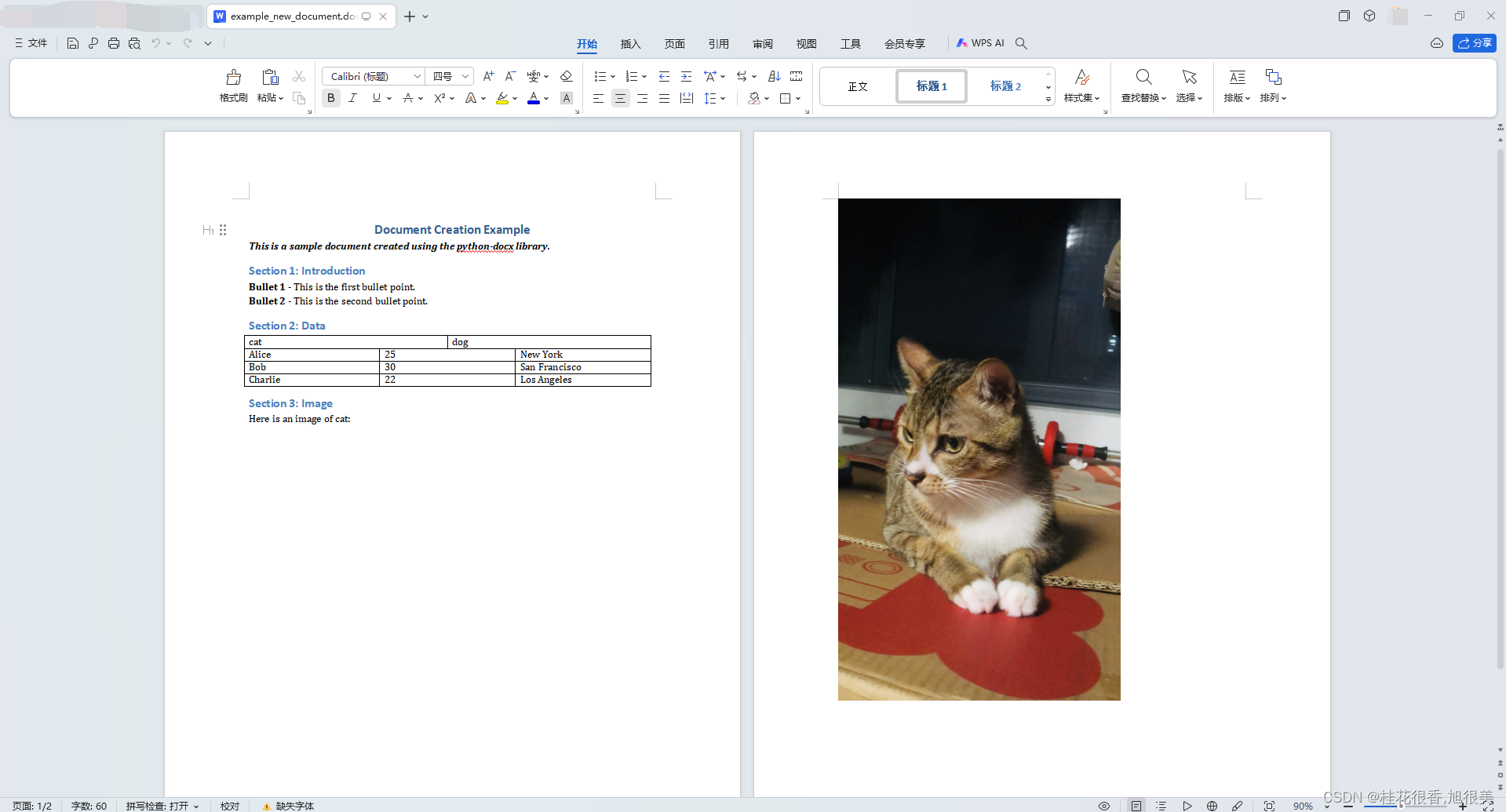Increase font size with A+ icon
Screen dimensions: 1506x812
[x=488, y=76]
